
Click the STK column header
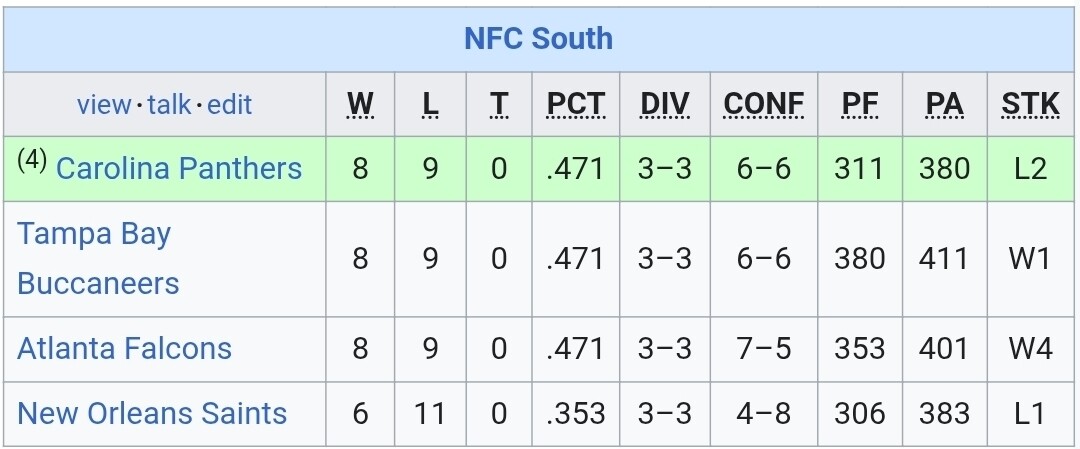1030,104
